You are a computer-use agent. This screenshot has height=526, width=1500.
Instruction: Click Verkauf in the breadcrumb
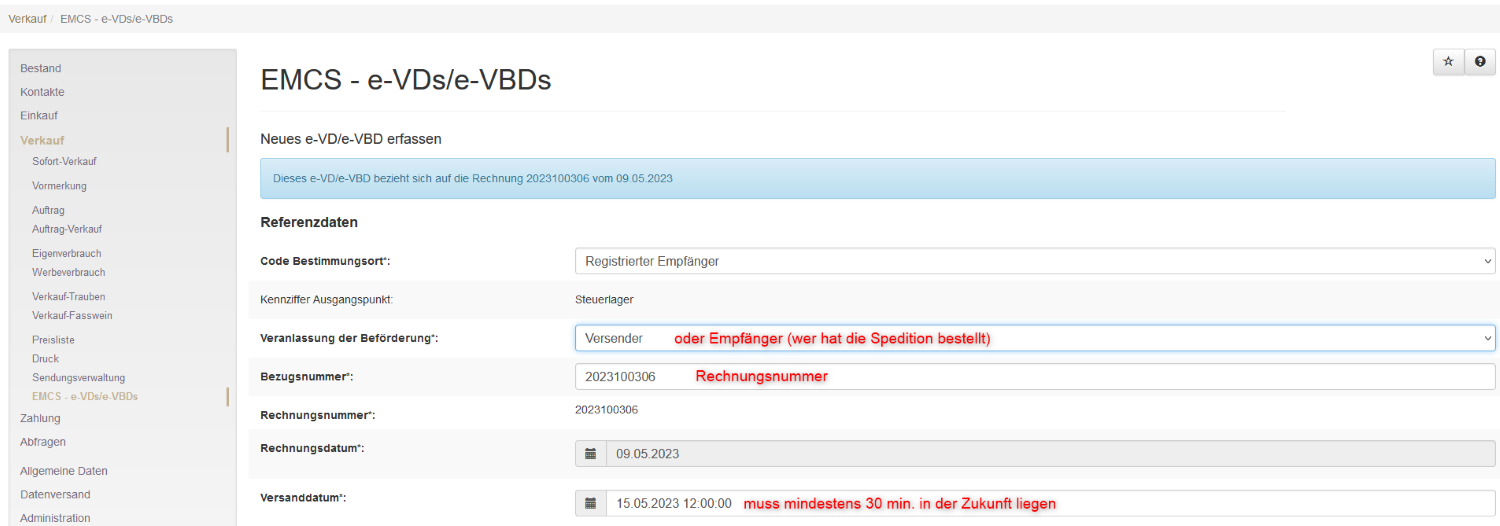[x=26, y=19]
